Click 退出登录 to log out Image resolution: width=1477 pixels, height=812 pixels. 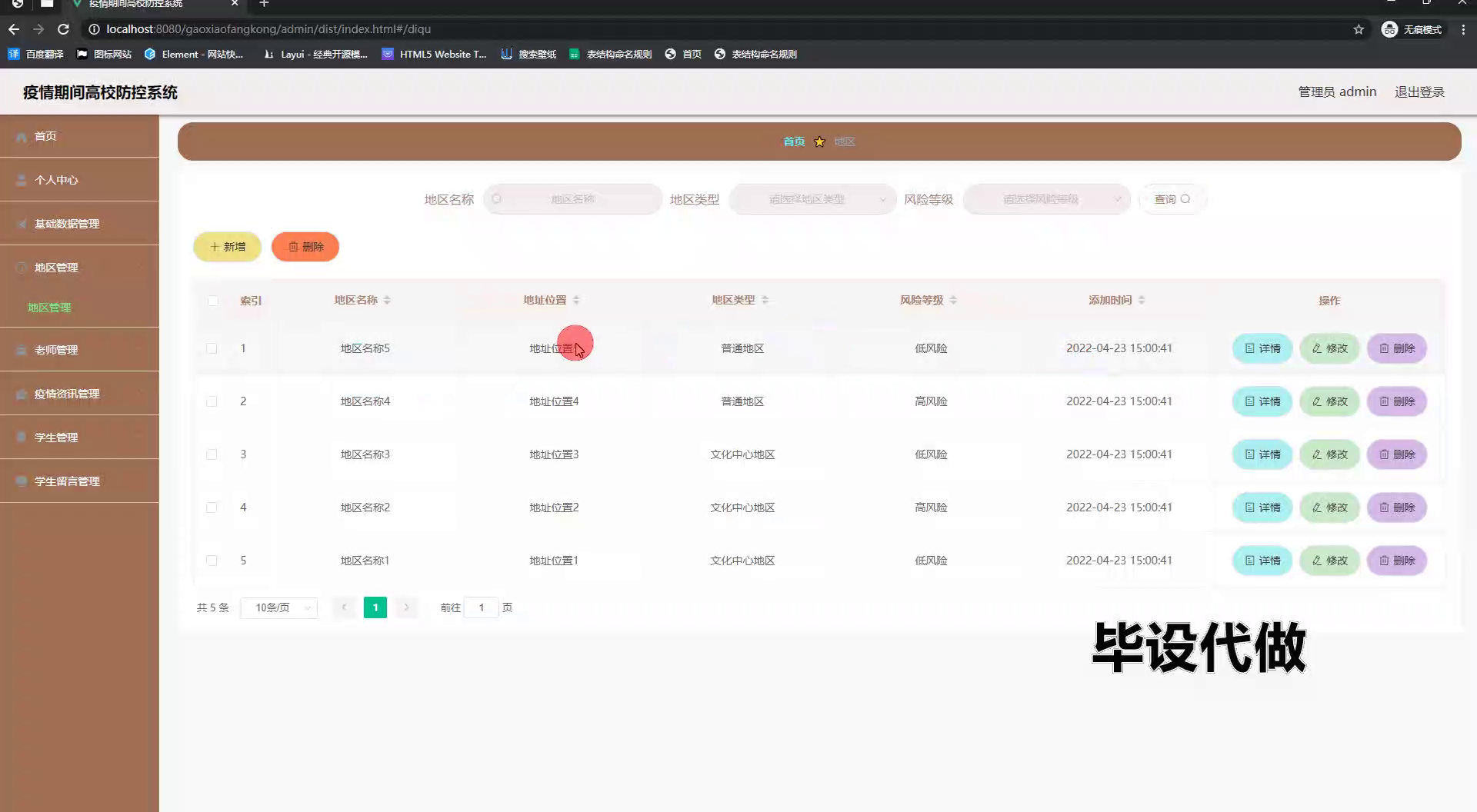[x=1419, y=92]
